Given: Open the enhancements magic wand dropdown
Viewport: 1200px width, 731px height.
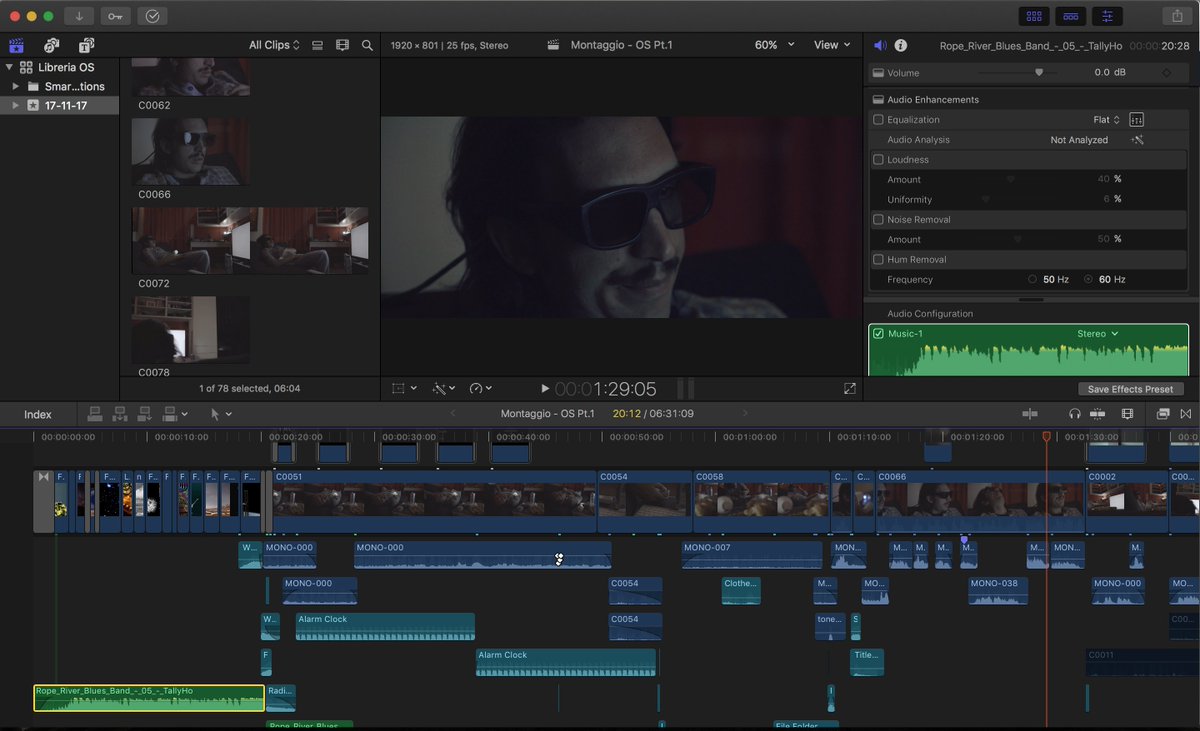Looking at the screenshot, I should click(x=443, y=388).
